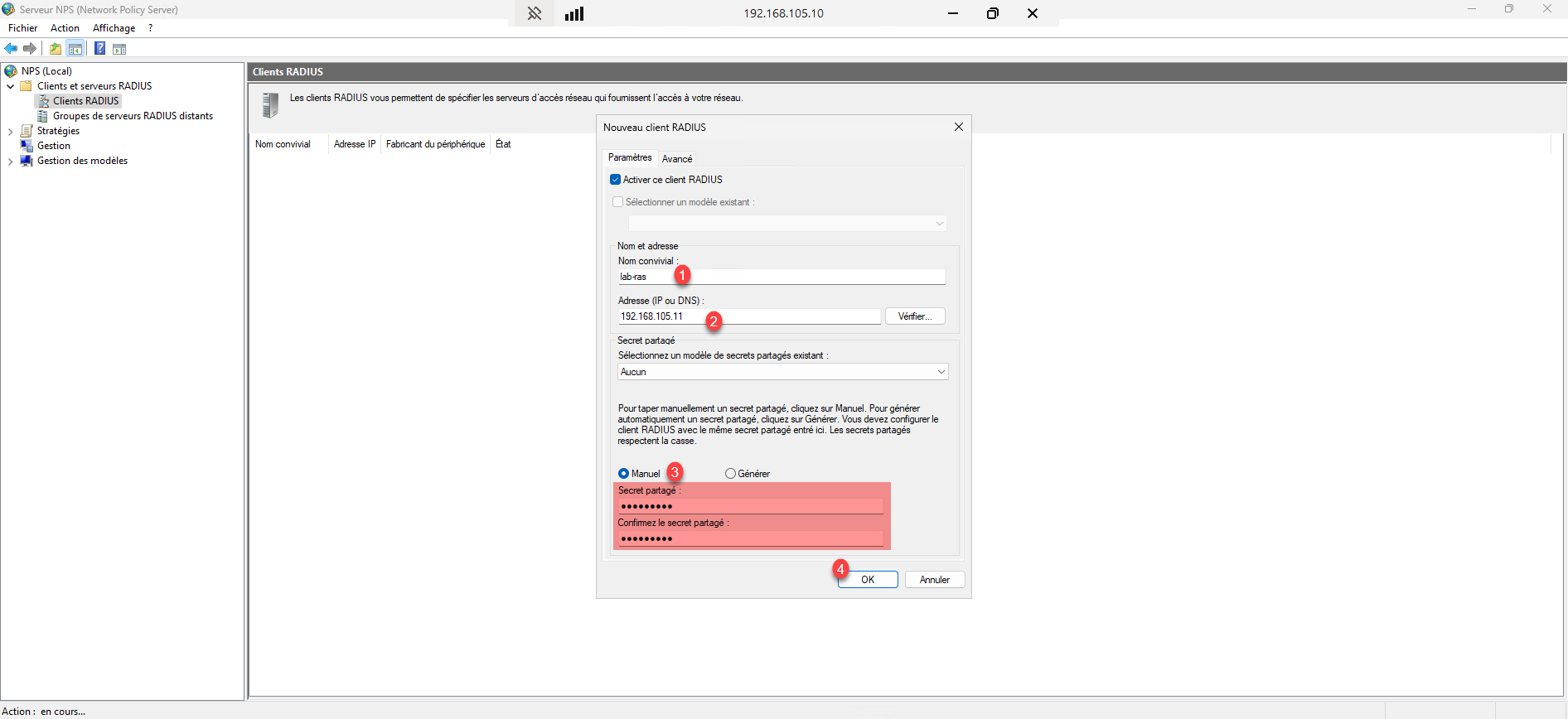The height and width of the screenshot is (719, 1568).
Task: Click the blue Back arrow in toolbar
Action: pos(11,49)
